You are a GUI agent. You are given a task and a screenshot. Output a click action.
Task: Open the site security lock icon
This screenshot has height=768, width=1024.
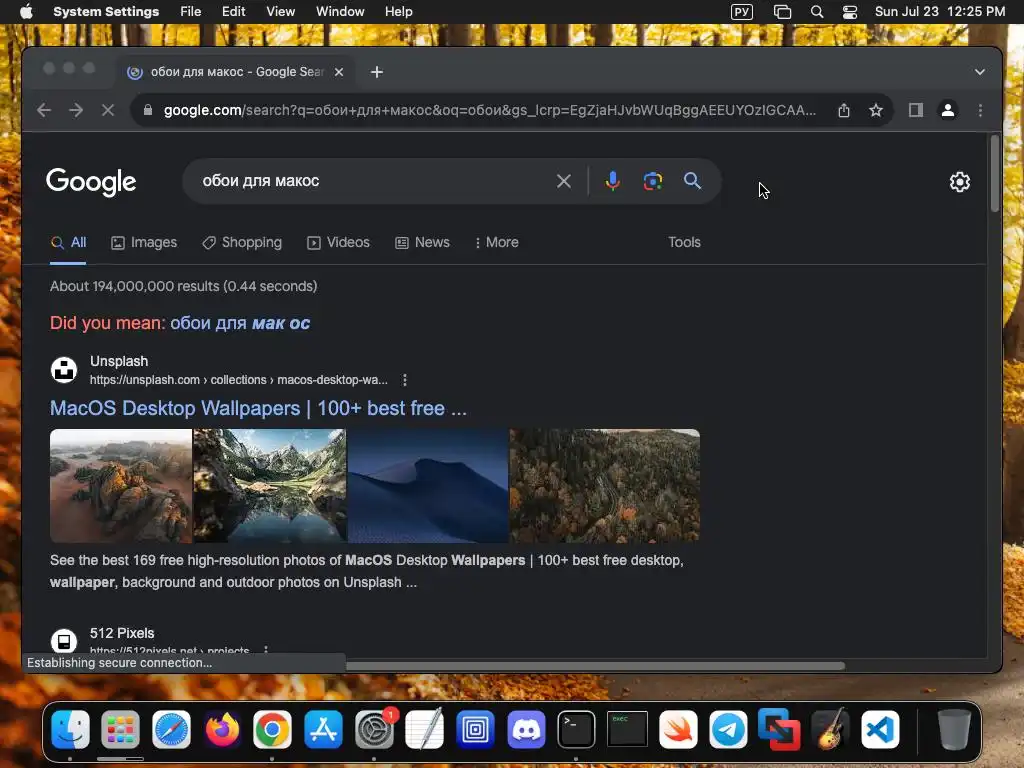148,110
